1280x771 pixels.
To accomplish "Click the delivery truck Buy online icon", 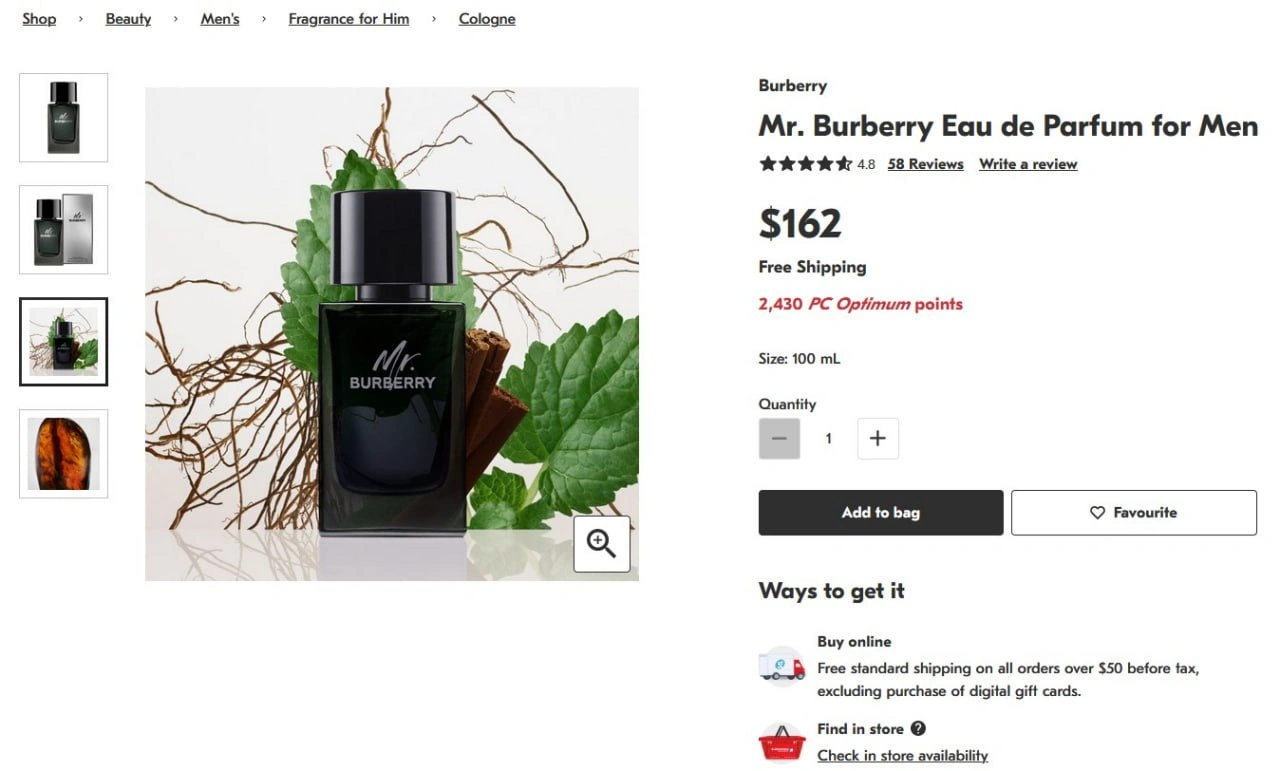I will tap(781, 666).
